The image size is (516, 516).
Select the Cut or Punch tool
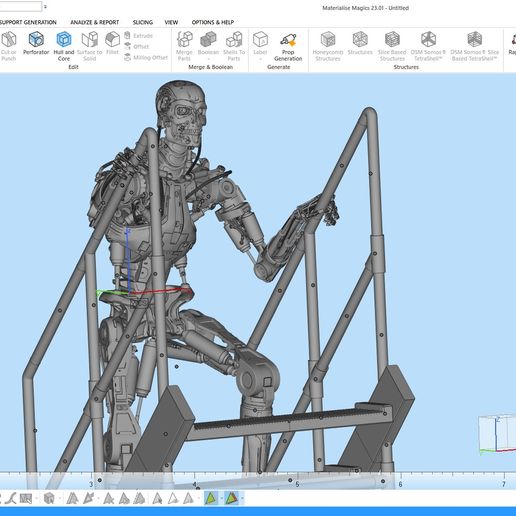click(8, 46)
